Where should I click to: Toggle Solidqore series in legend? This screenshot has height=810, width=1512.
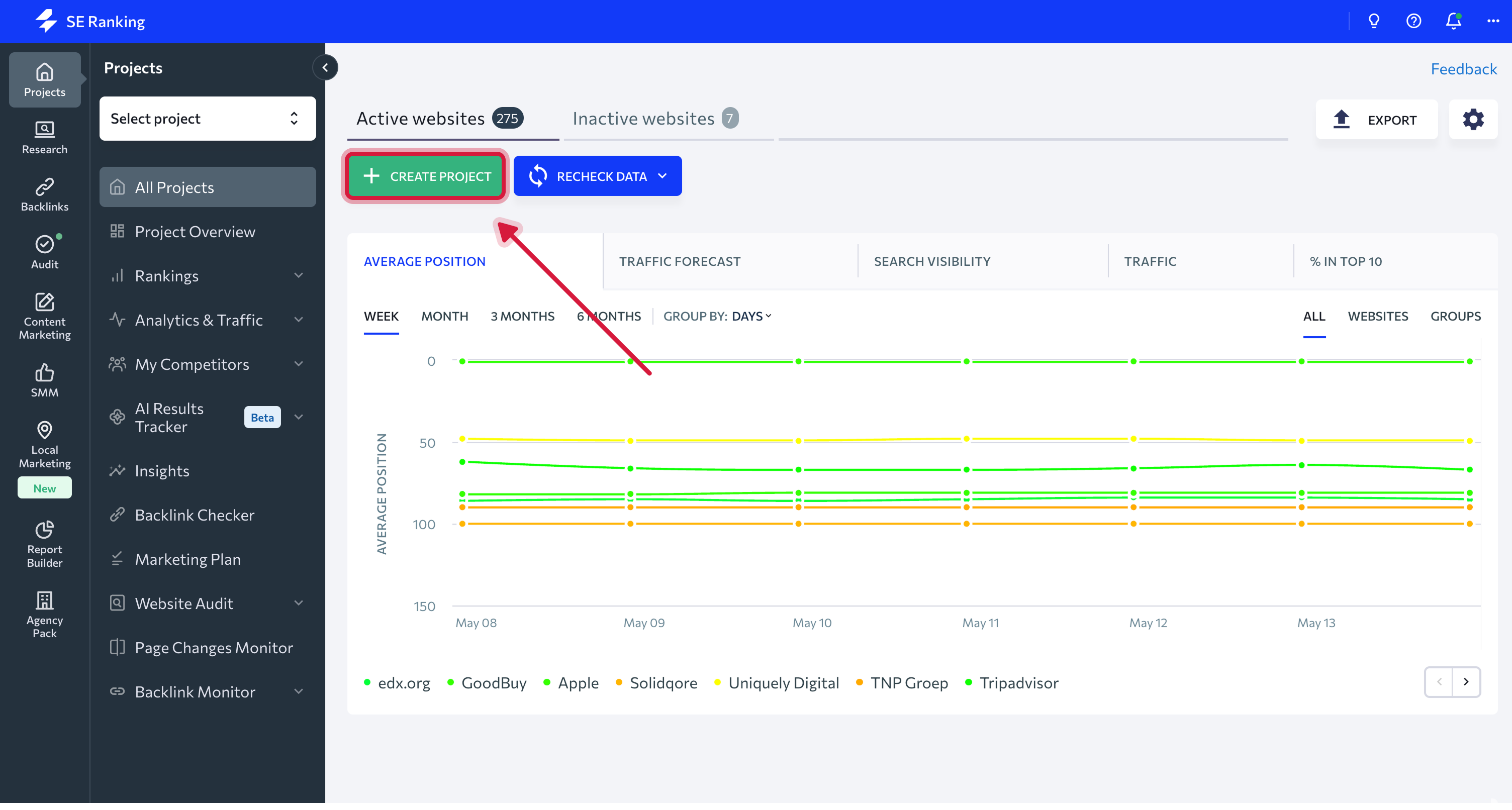656,683
